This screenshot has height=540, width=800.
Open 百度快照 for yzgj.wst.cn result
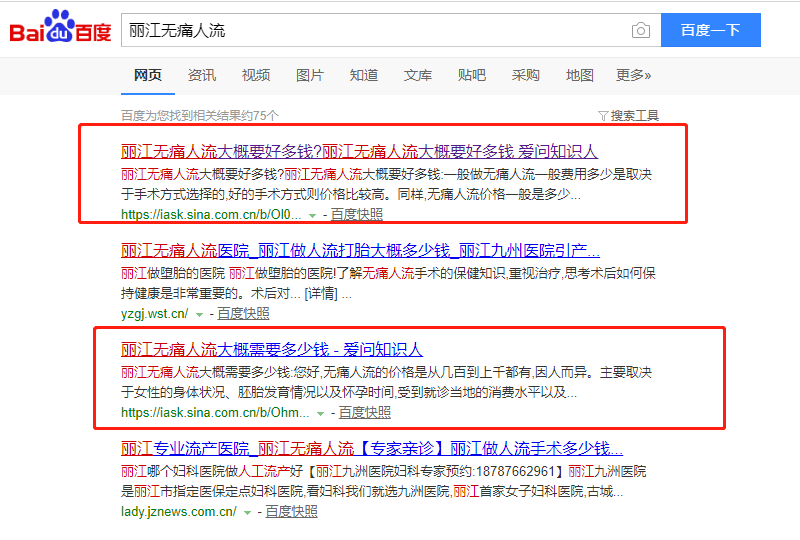(x=243, y=313)
